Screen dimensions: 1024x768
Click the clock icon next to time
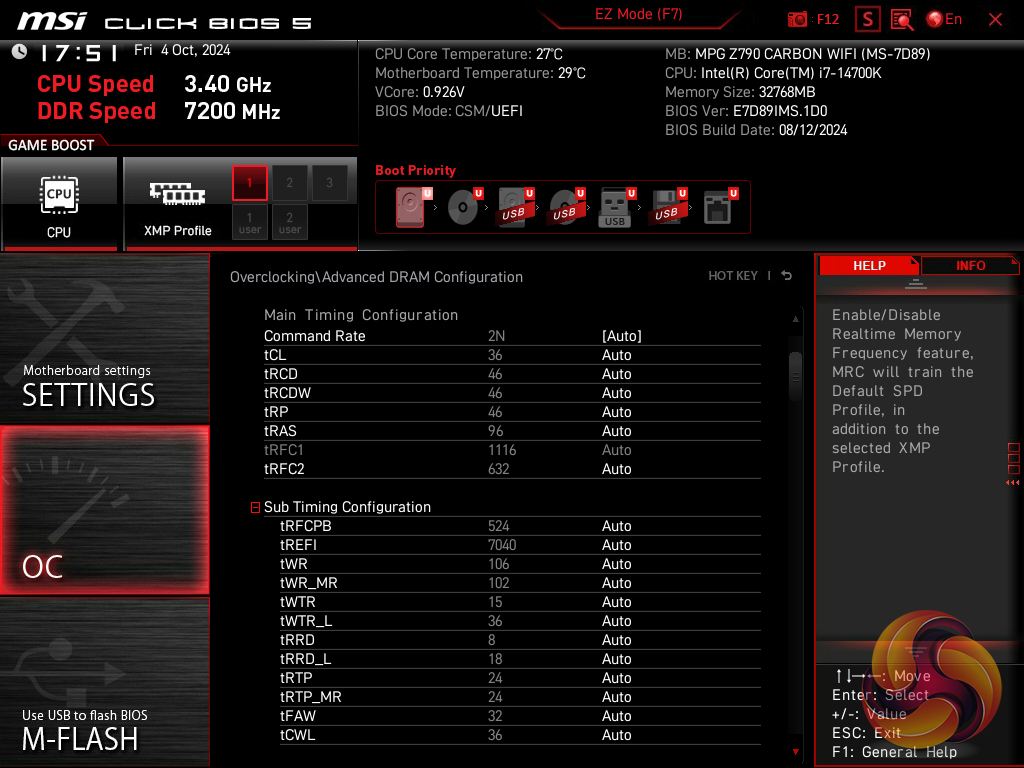(x=20, y=52)
